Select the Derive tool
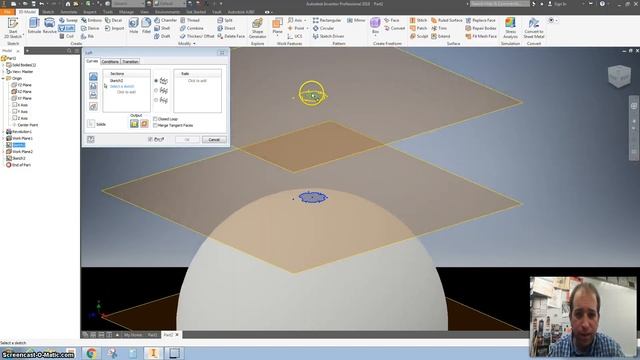640x360 pixels. point(90,28)
